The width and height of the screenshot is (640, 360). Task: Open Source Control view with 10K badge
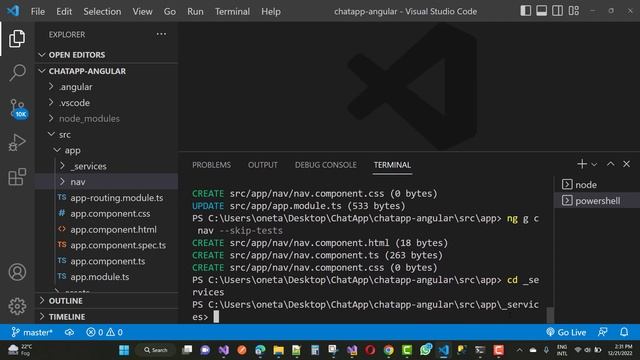(x=18, y=108)
